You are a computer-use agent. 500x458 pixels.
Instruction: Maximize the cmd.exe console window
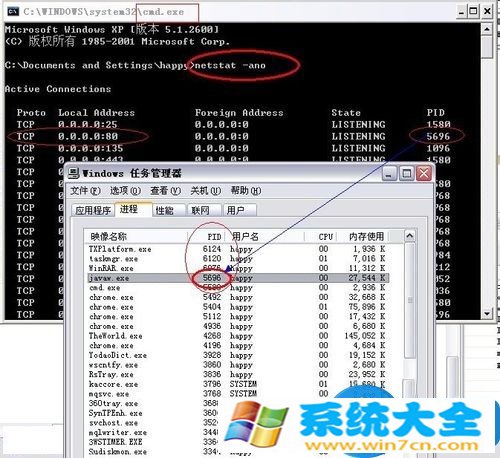[473, 12]
